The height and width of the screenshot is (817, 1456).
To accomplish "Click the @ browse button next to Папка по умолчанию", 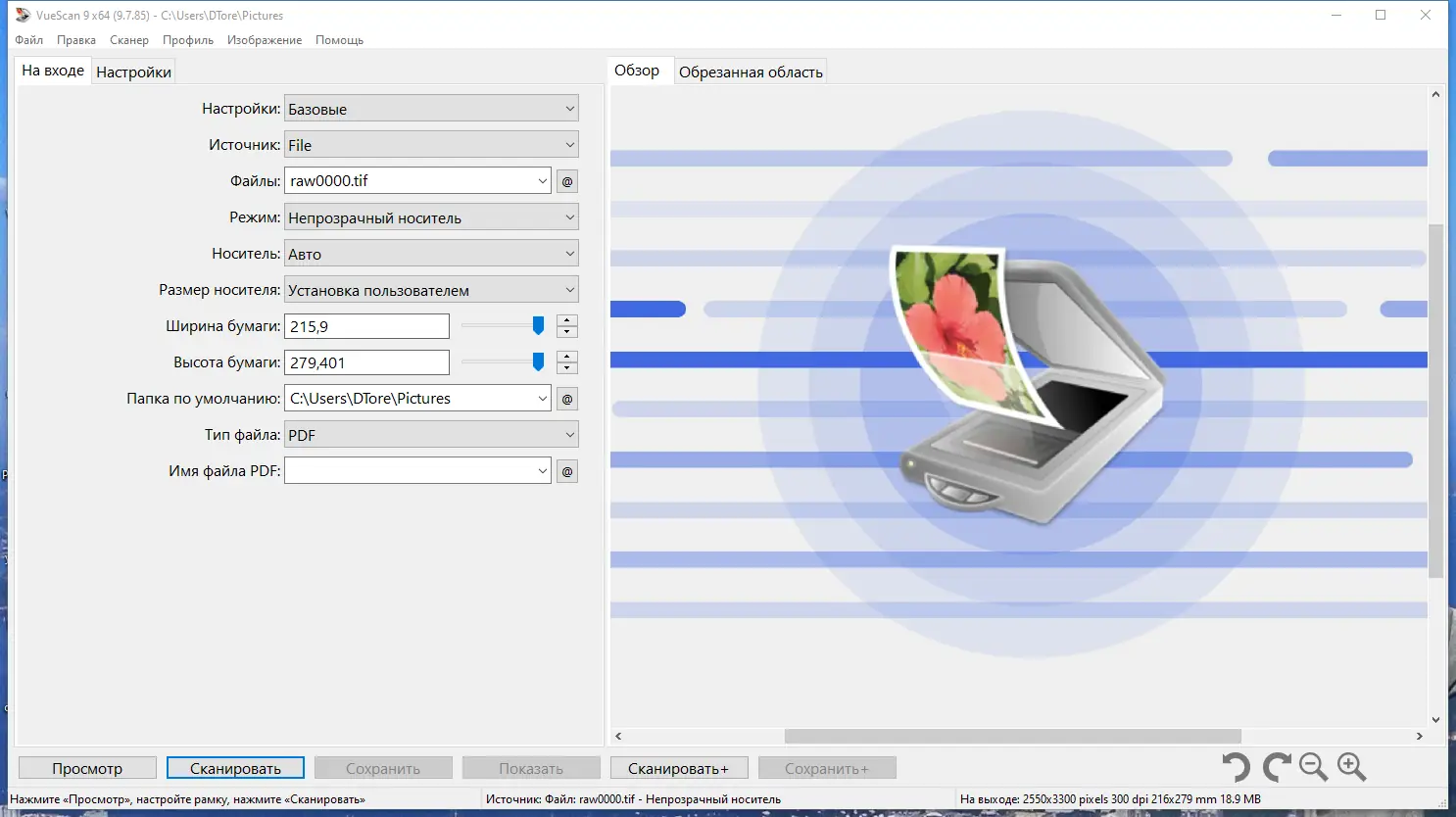I will tap(567, 399).
